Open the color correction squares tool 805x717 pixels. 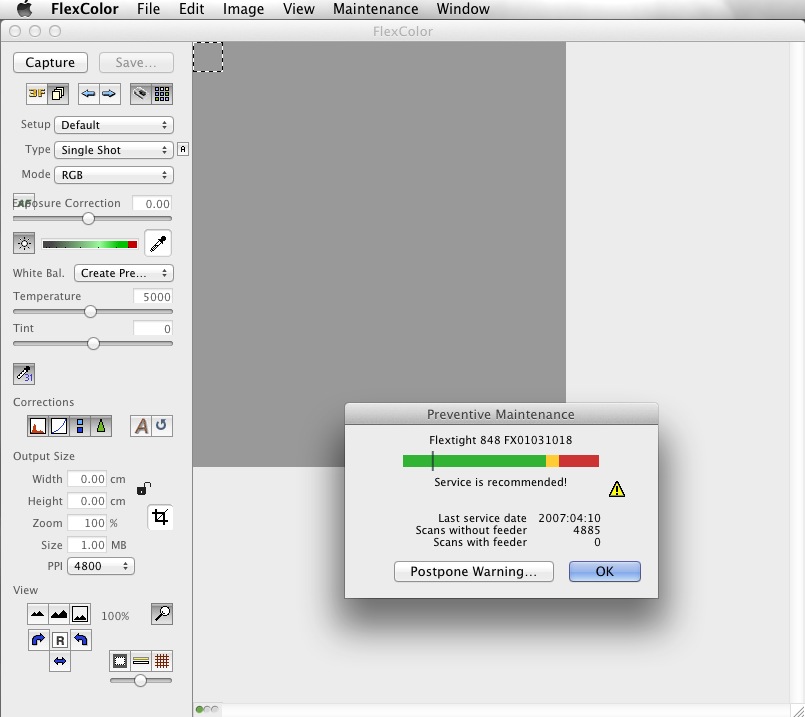80,426
